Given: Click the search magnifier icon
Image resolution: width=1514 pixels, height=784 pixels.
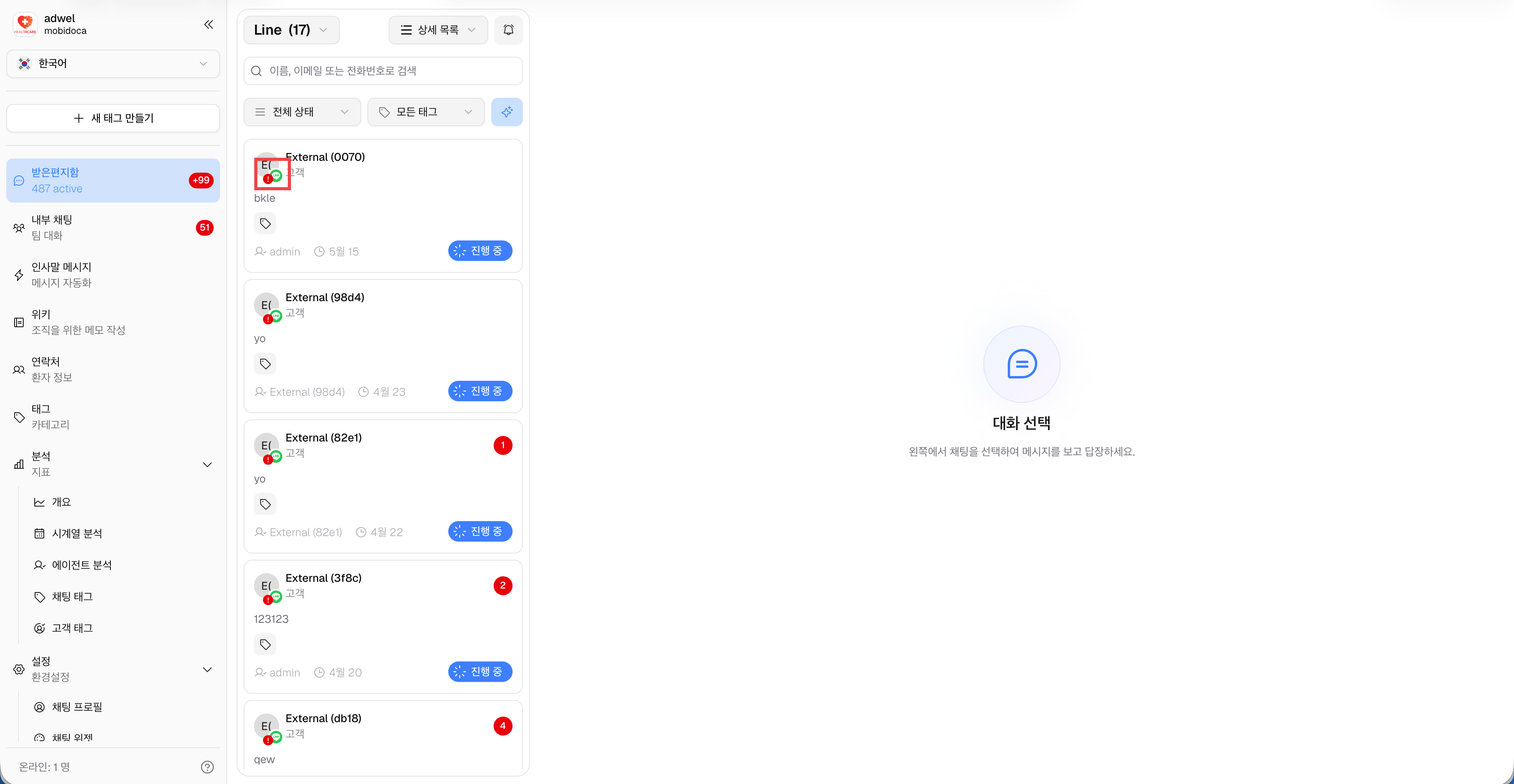Looking at the screenshot, I should click(x=256, y=71).
